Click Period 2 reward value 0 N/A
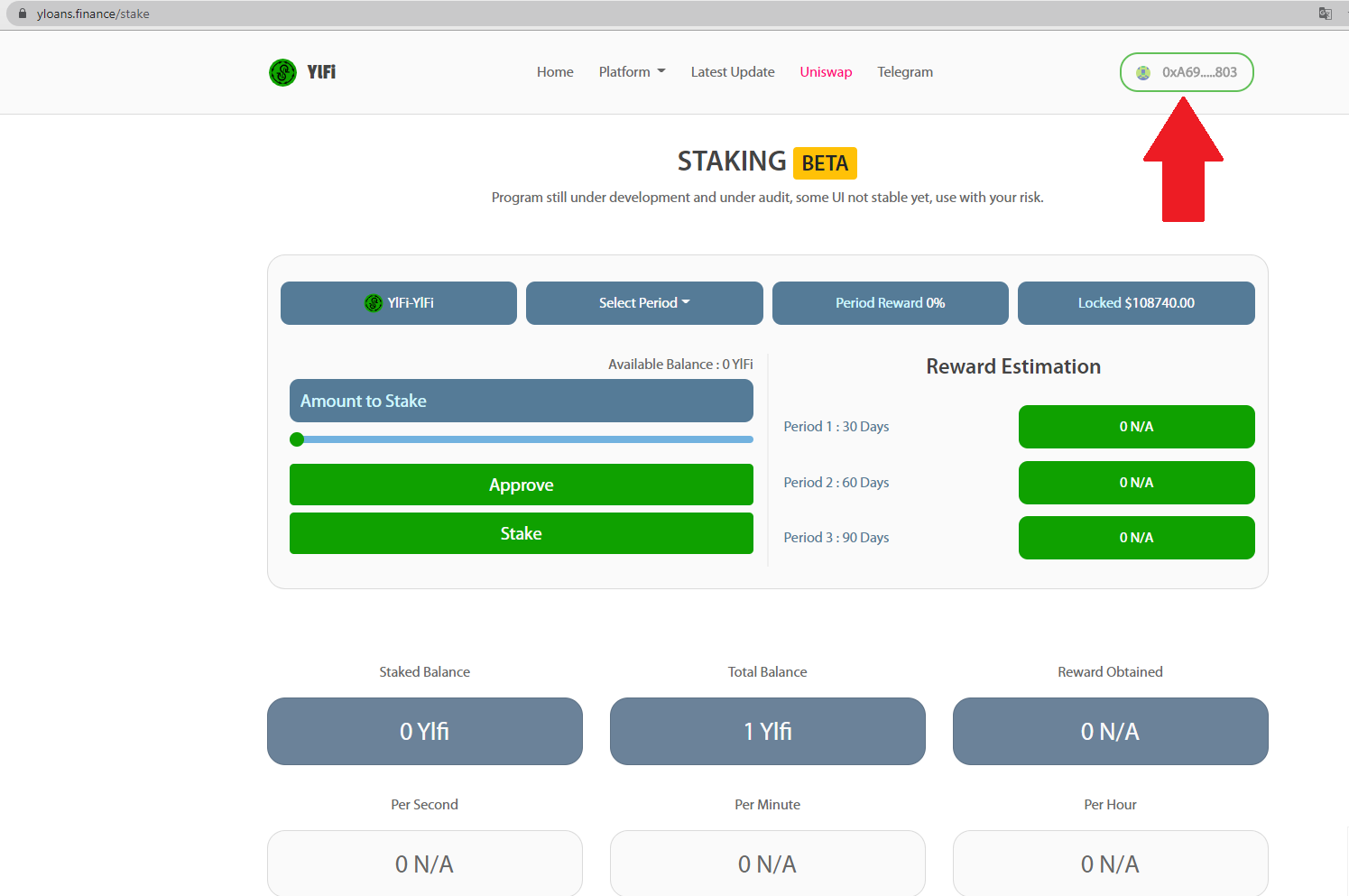The width and height of the screenshot is (1349, 896). click(1137, 483)
